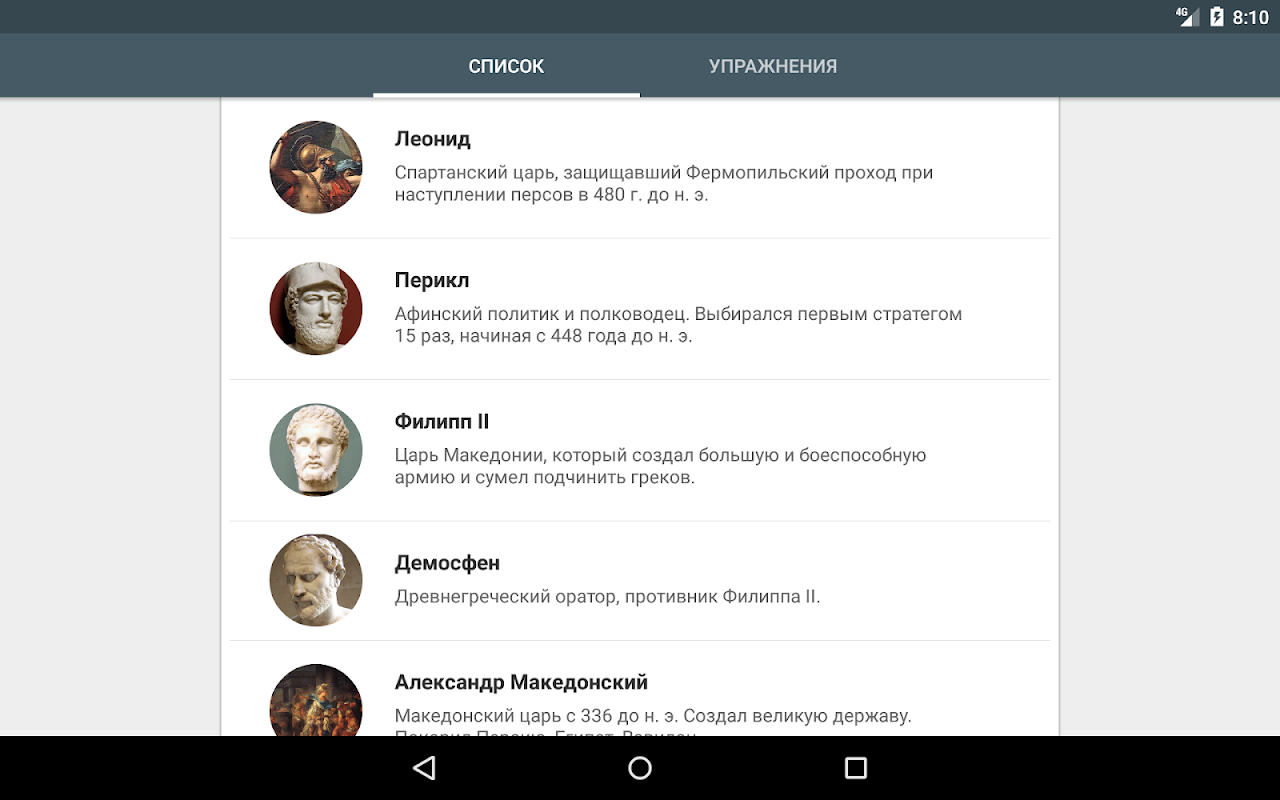Image resolution: width=1280 pixels, height=800 pixels.
Task: Open the Демосфен name heading
Action: tap(447, 563)
